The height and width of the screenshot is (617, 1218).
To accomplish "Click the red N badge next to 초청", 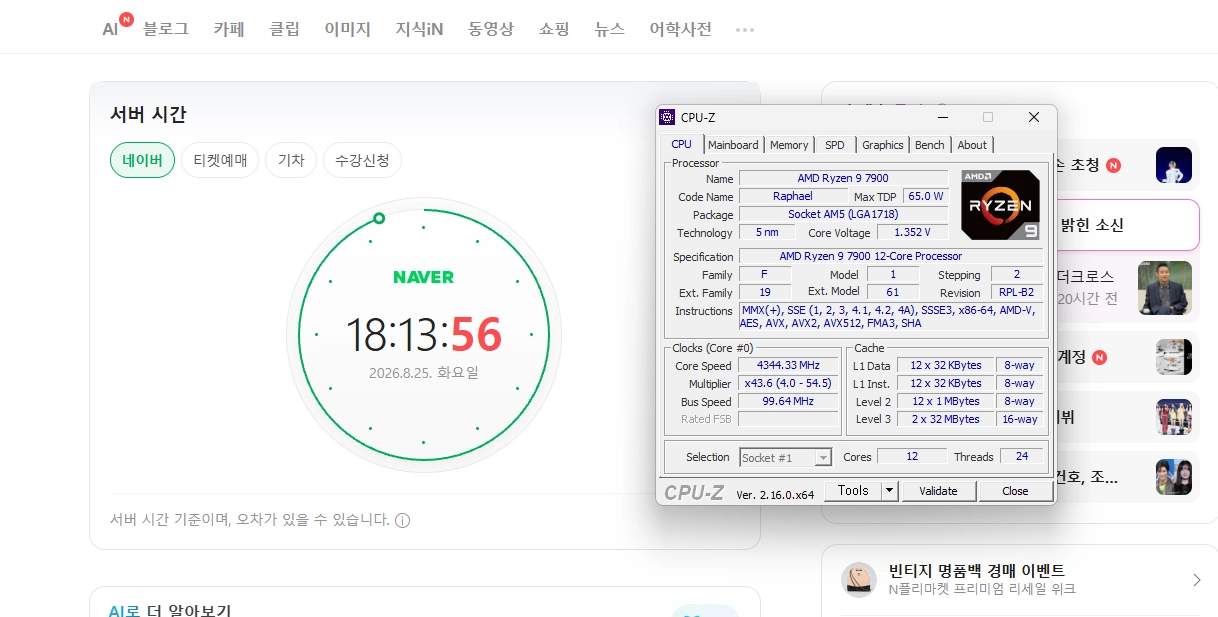I will point(1113,165).
